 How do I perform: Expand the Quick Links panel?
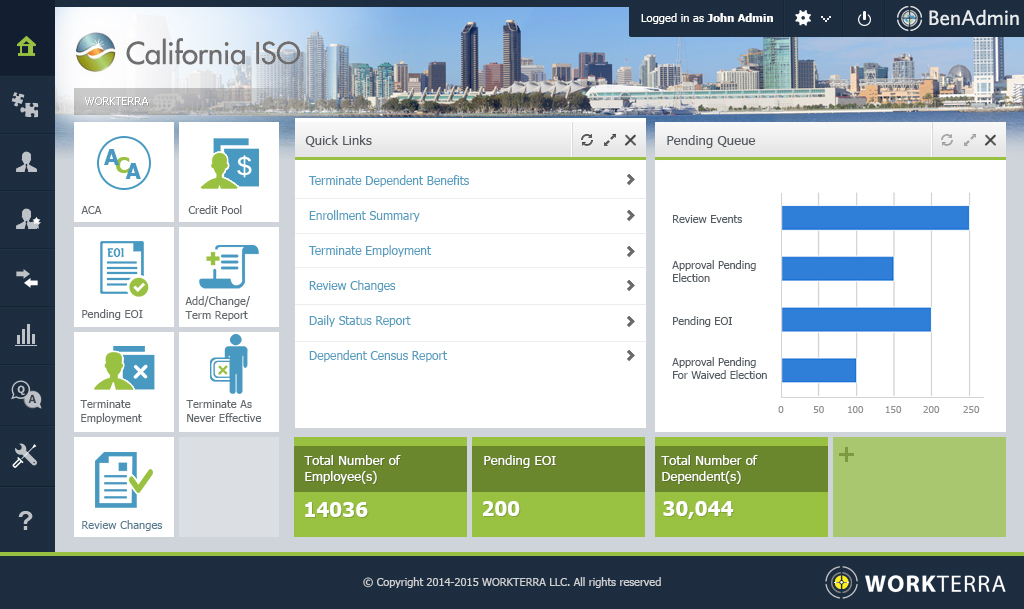coord(610,141)
